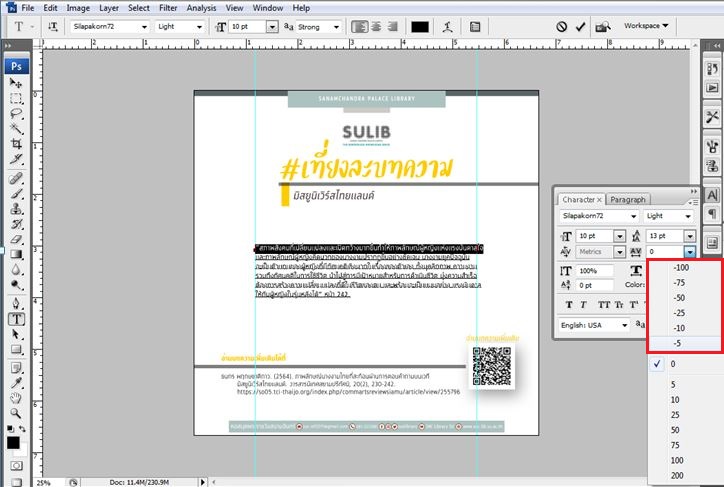Open the Actions panel from right dock

pyautogui.click(x=712, y=87)
